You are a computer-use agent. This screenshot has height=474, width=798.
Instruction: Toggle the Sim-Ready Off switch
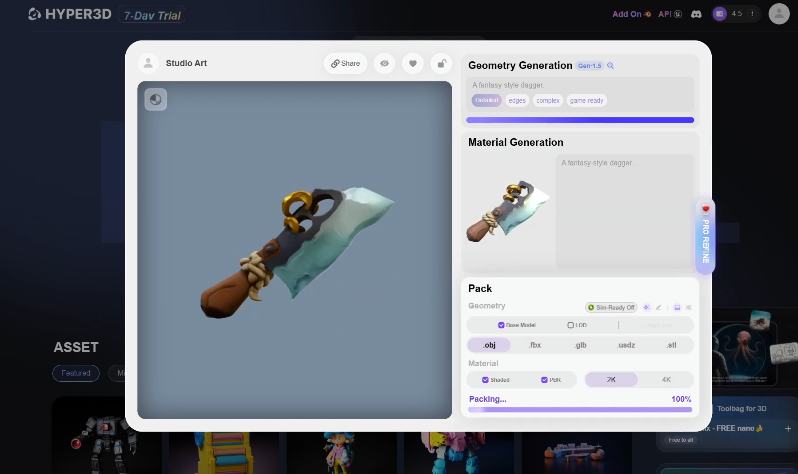(x=611, y=308)
